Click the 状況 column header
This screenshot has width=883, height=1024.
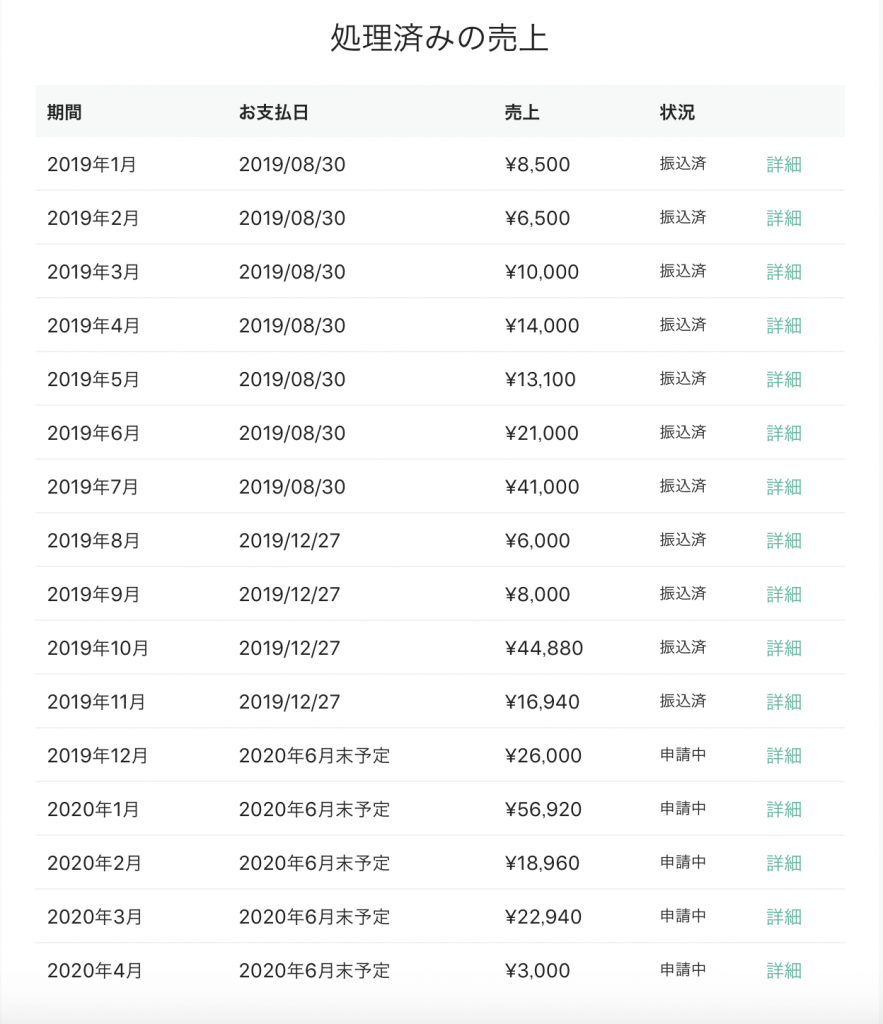[677, 112]
